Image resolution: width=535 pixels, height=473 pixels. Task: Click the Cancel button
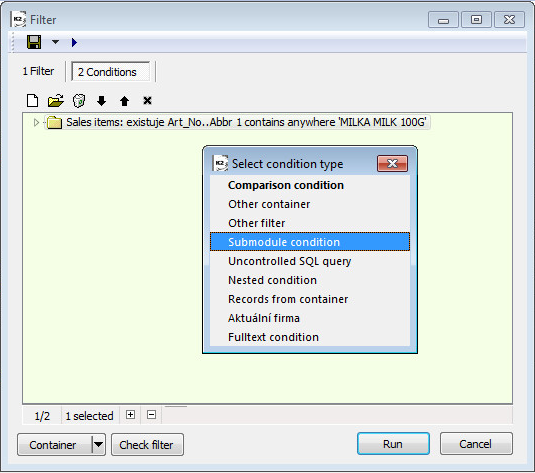[476, 444]
